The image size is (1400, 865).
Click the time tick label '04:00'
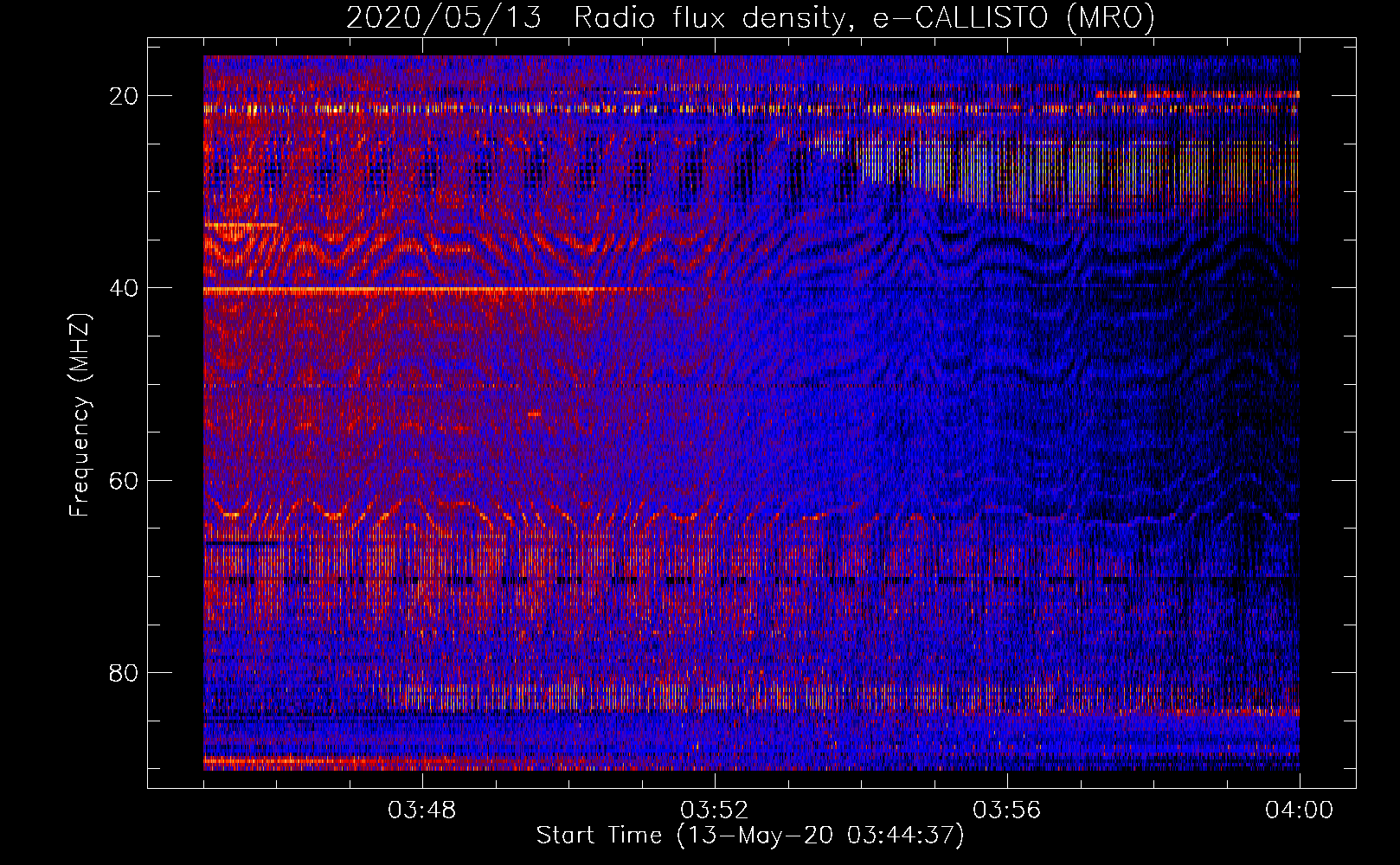pos(1300,811)
